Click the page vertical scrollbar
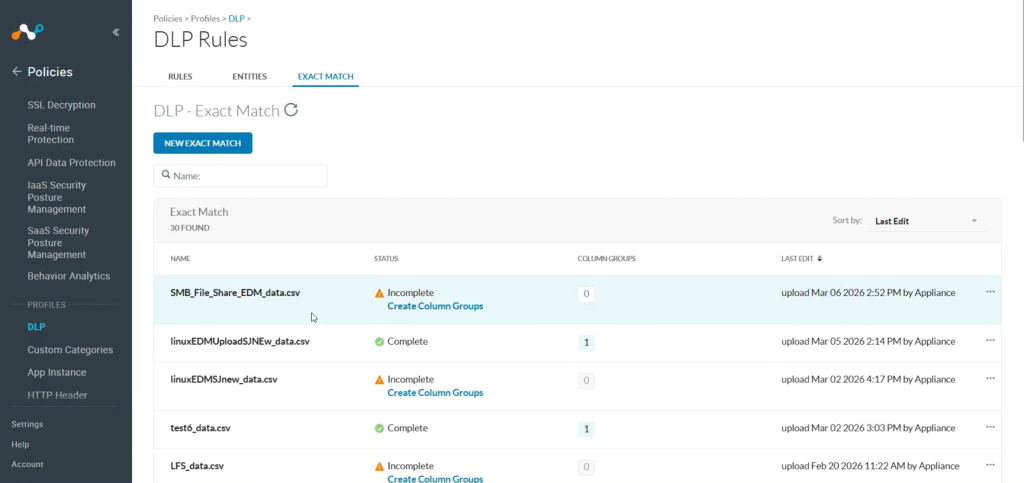Viewport: 1024px width, 483px height. coord(1022,70)
